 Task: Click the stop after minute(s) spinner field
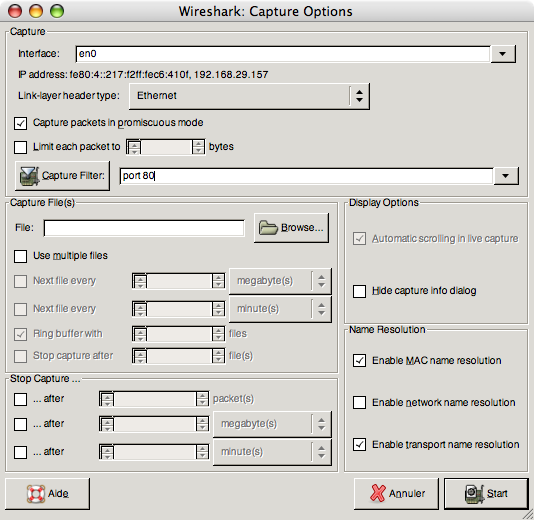tap(154, 452)
